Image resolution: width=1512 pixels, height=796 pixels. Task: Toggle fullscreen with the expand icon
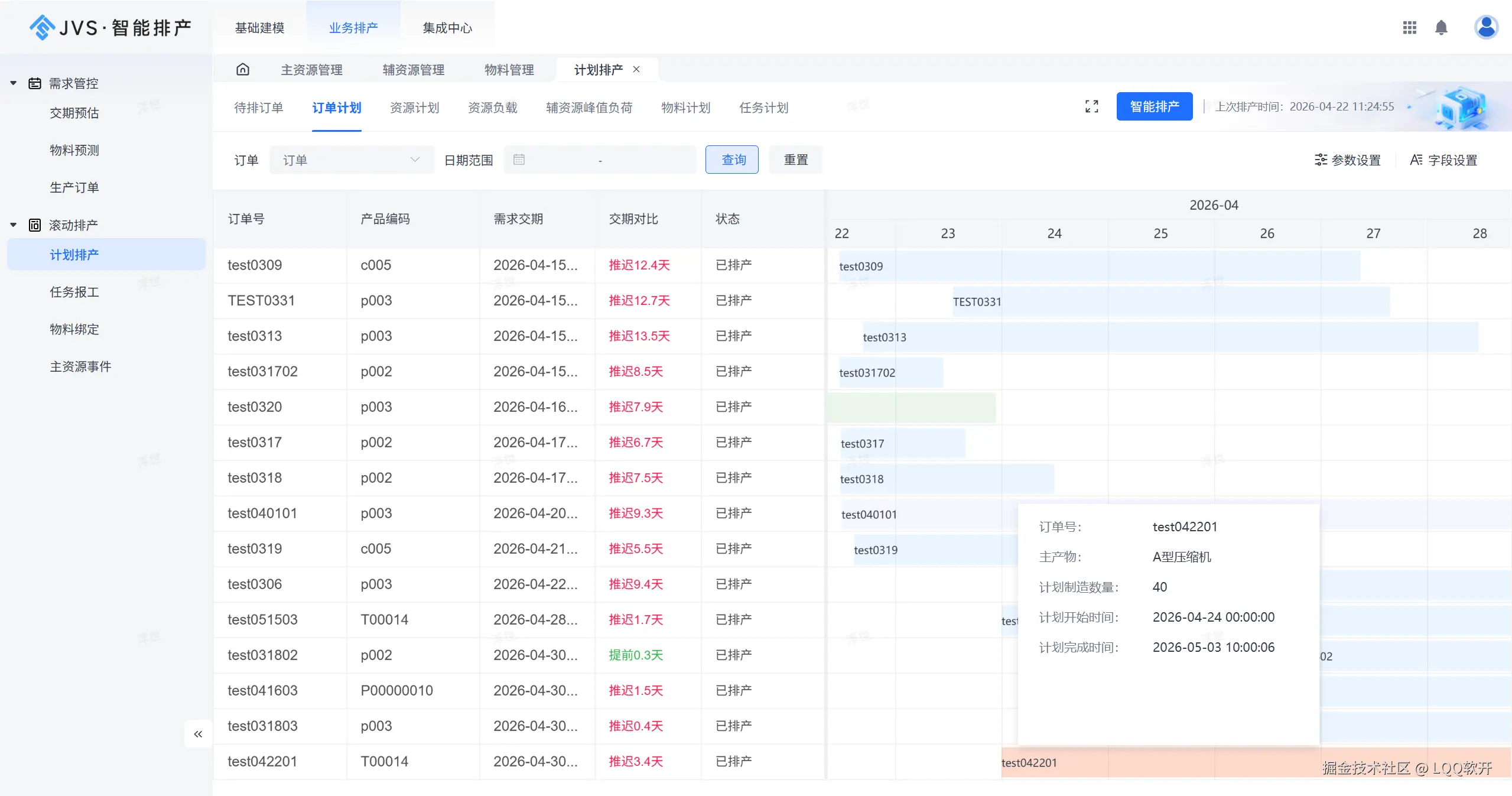click(1091, 106)
